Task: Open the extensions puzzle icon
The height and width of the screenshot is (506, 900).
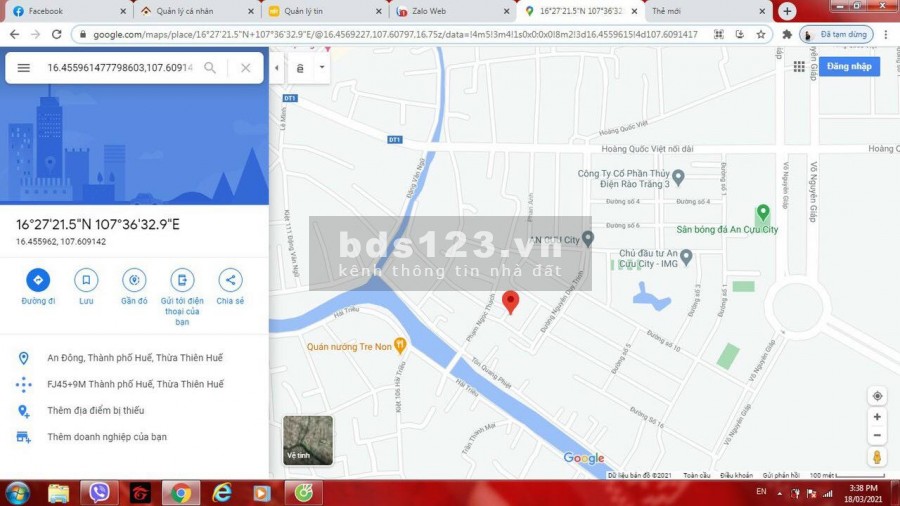Action: tap(787, 34)
